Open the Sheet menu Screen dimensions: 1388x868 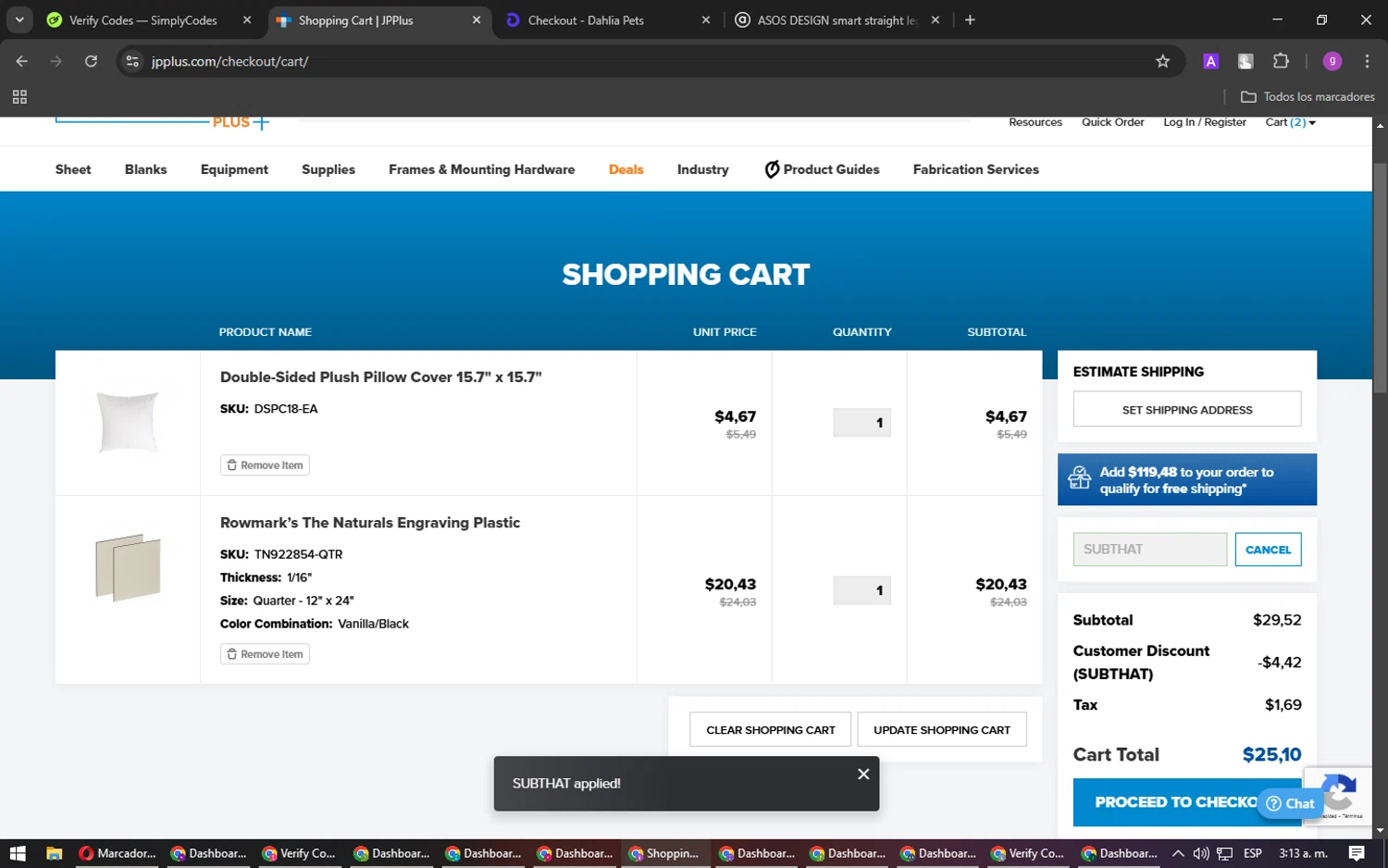pos(73,169)
